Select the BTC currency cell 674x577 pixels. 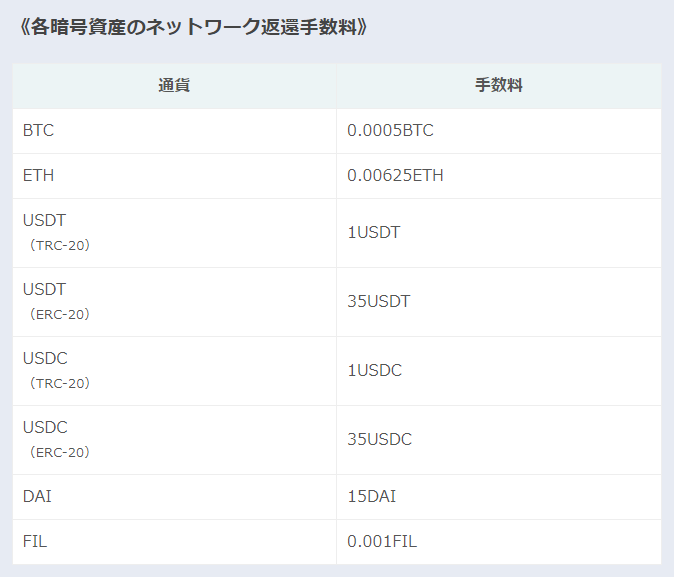coord(174,131)
